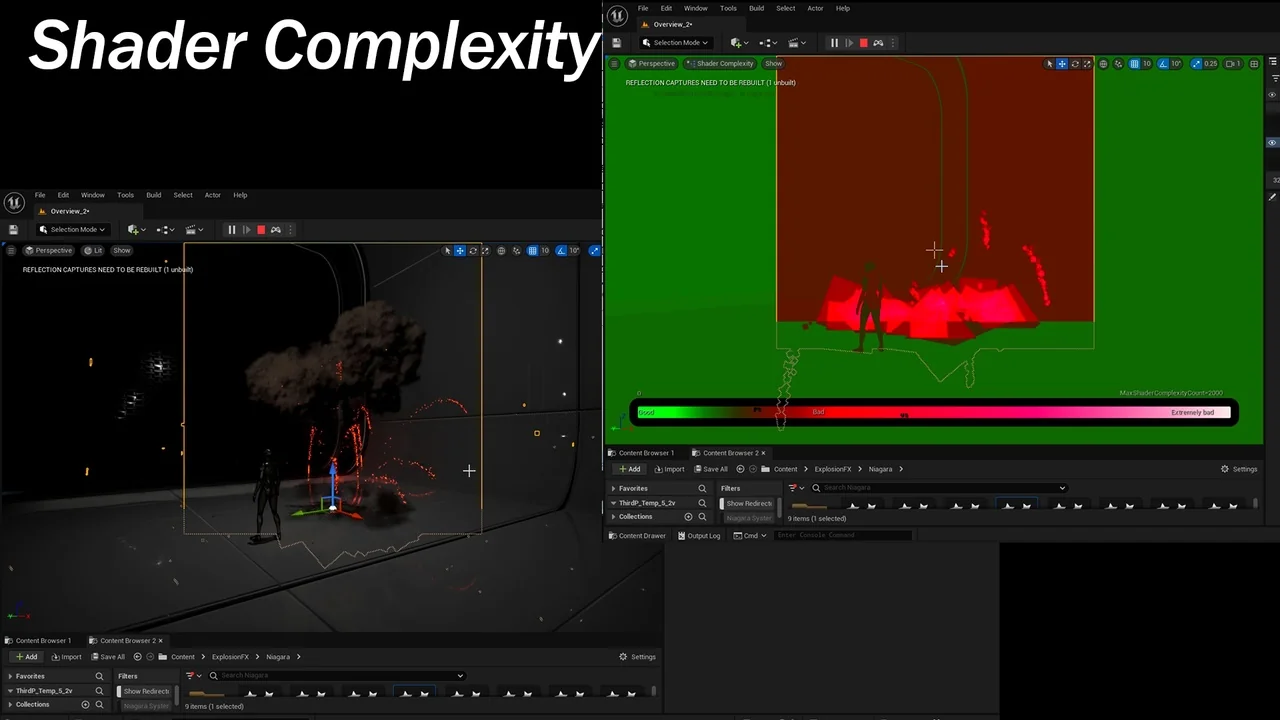
Task: Toggle grid snapping in the Shader Complexity viewport
Action: click(x=1134, y=64)
